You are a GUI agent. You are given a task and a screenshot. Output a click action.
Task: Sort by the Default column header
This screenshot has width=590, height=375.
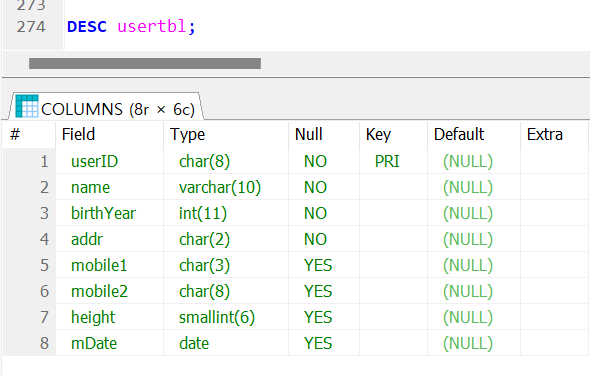pyautogui.click(x=474, y=134)
